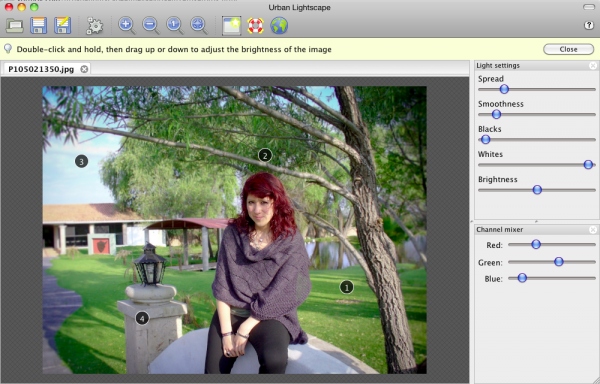600x384 pixels.
Task: Click the lightbulb hint icon
Action: coord(8,49)
